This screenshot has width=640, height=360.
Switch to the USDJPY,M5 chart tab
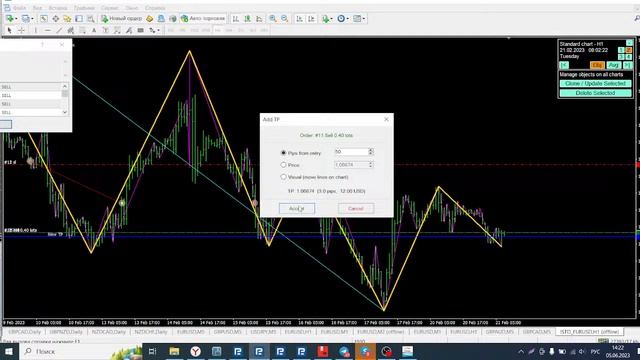coord(263,332)
